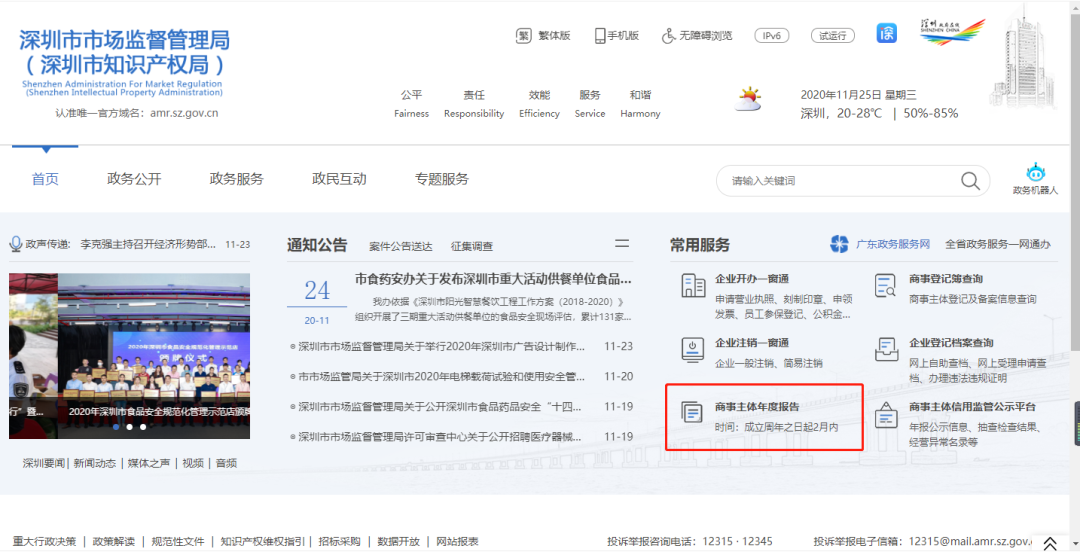Go to 首页 tab
The width and height of the screenshot is (1080, 555).
45,179
